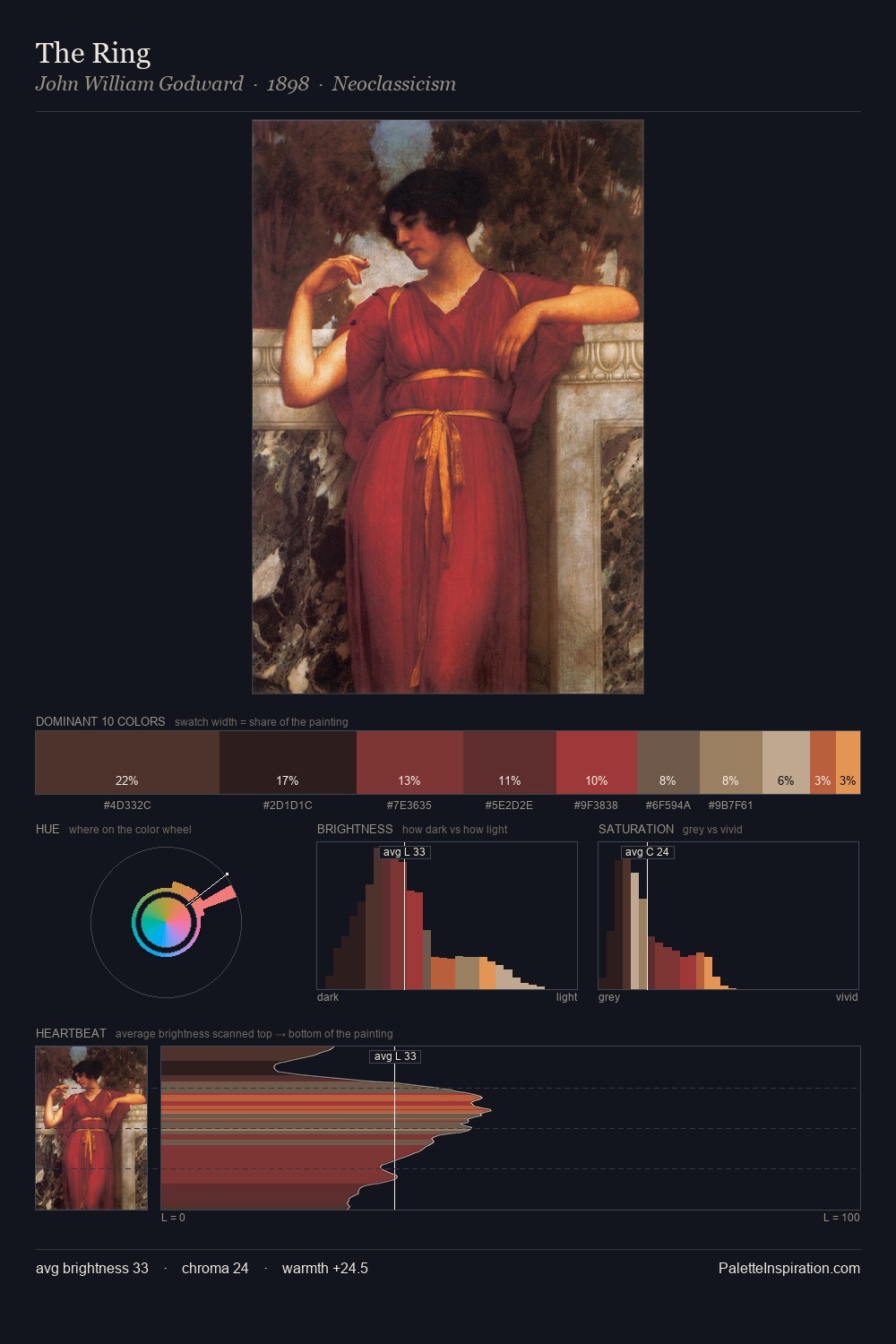Click the main painting image
896x1344 pixels.
(448, 407)
